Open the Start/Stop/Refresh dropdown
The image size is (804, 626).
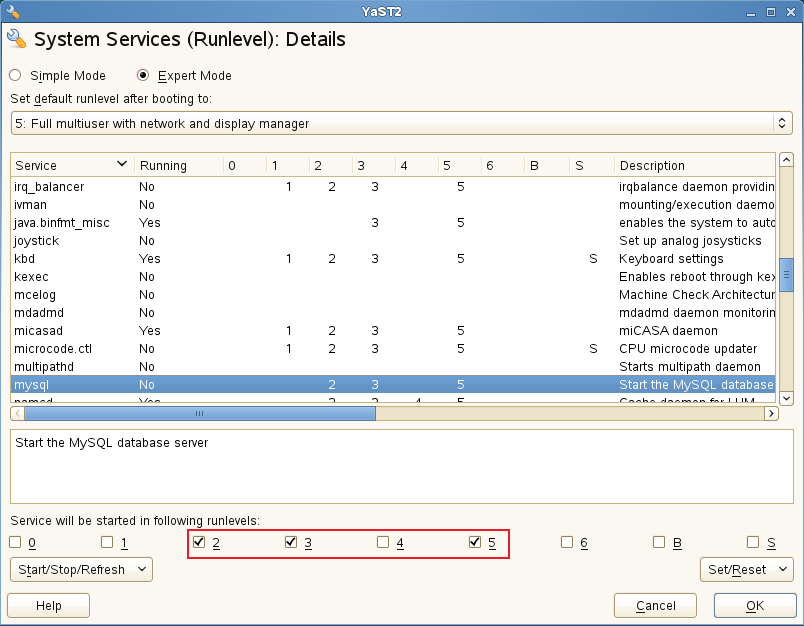pos(80,569)
